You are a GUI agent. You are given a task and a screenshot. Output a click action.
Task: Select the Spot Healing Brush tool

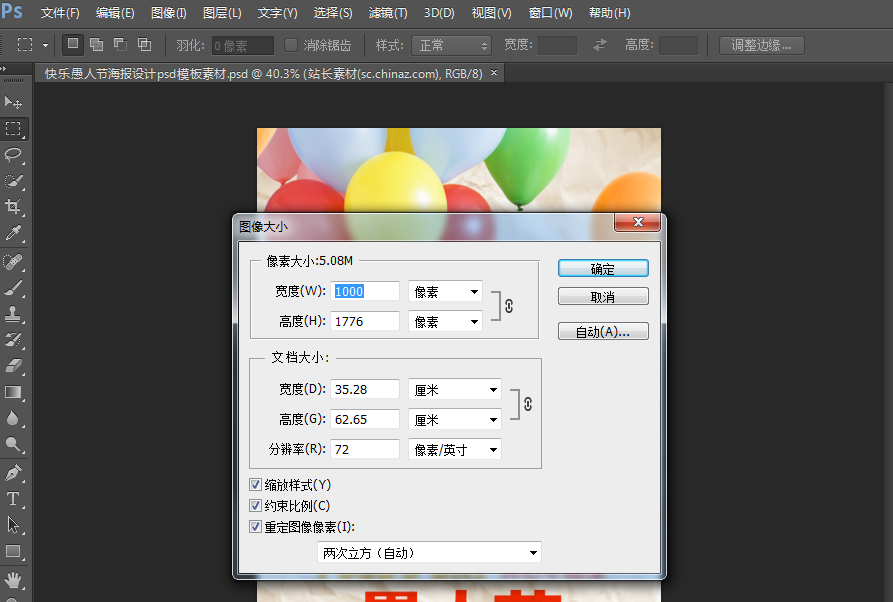coord(13,262)
